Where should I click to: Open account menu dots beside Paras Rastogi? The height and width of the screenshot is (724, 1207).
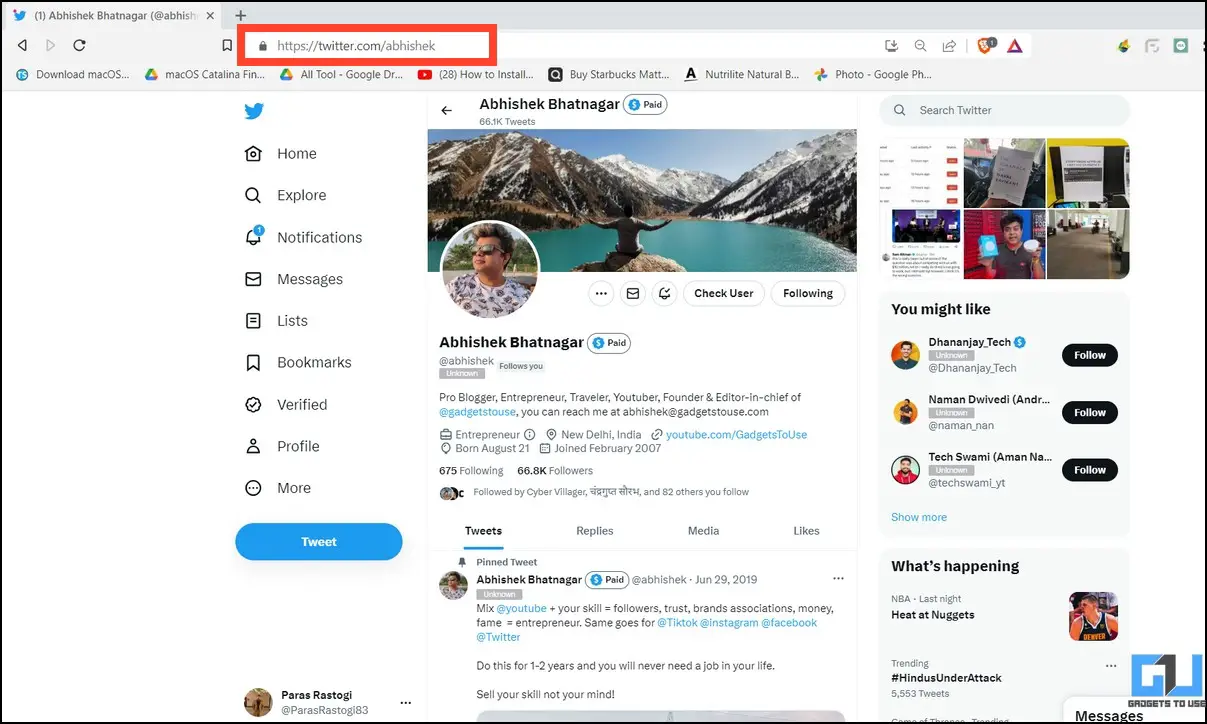pyautogui.click(x=405, y=703)
